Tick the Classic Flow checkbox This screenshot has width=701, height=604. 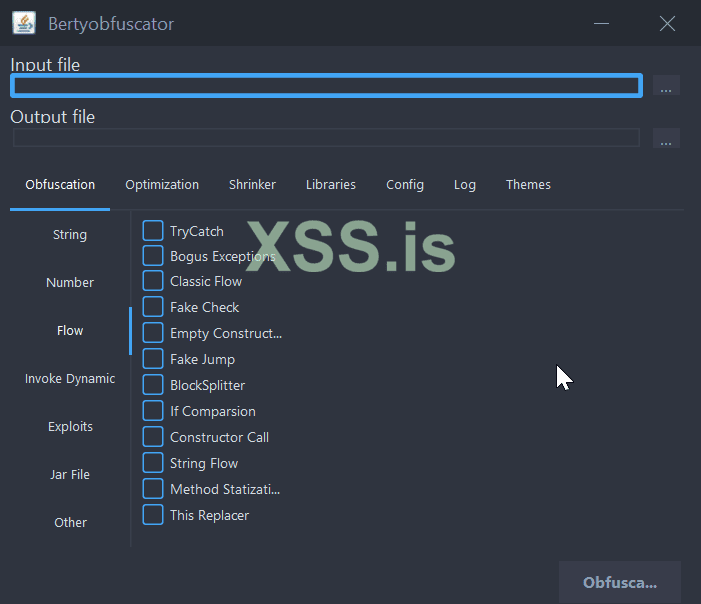point(153,281)
